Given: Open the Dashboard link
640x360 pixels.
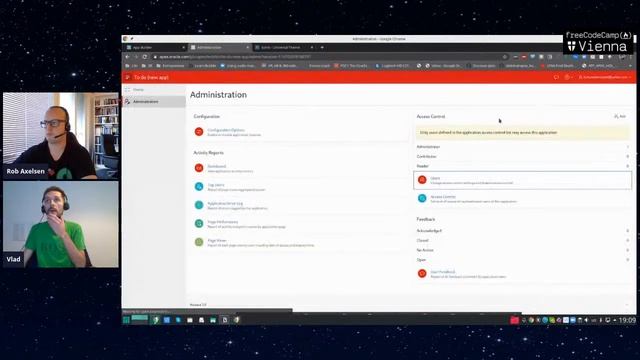Looking at the screenshot, I should 217,166.
